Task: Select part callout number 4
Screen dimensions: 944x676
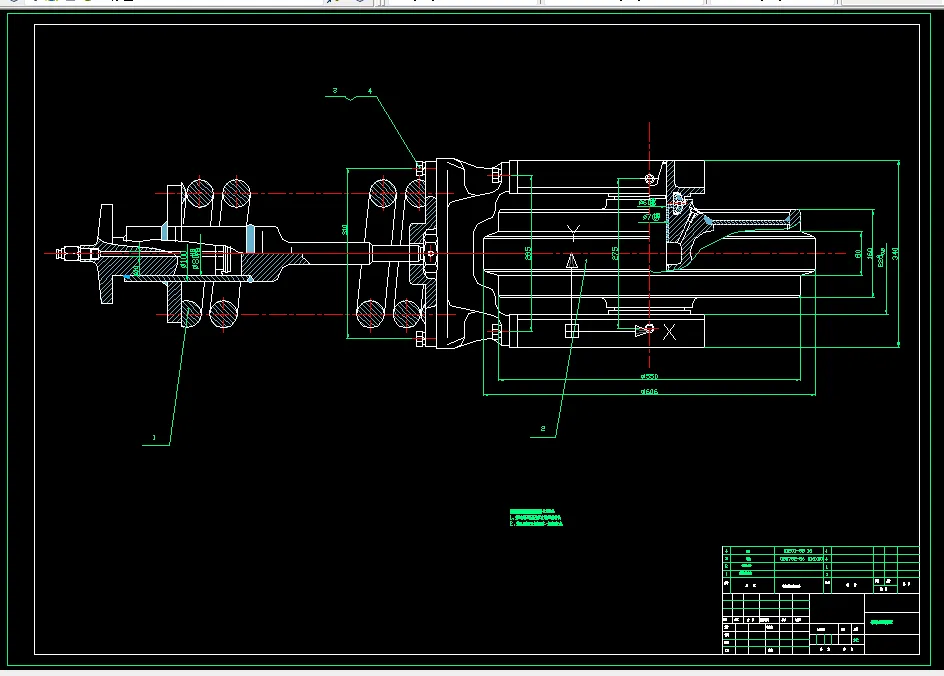Action: [x=370, y=91]
